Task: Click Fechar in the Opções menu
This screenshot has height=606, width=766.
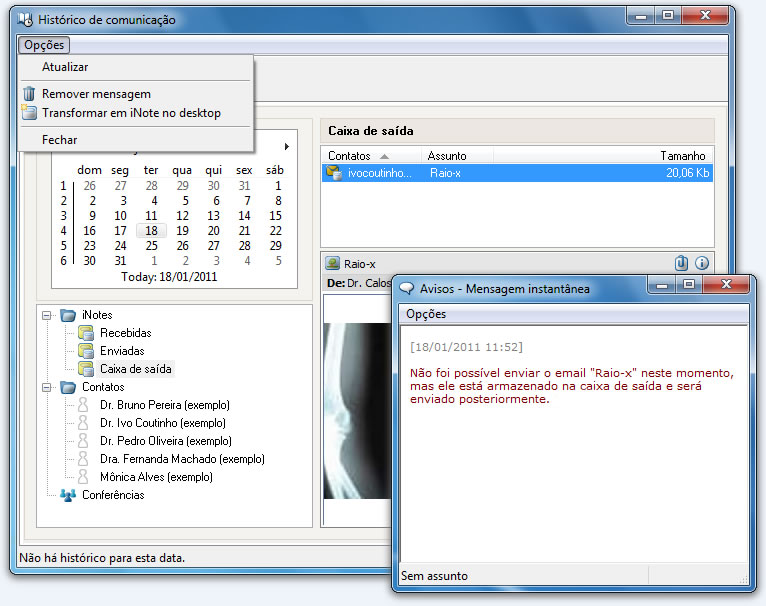Action: click(x=60, y=140)
